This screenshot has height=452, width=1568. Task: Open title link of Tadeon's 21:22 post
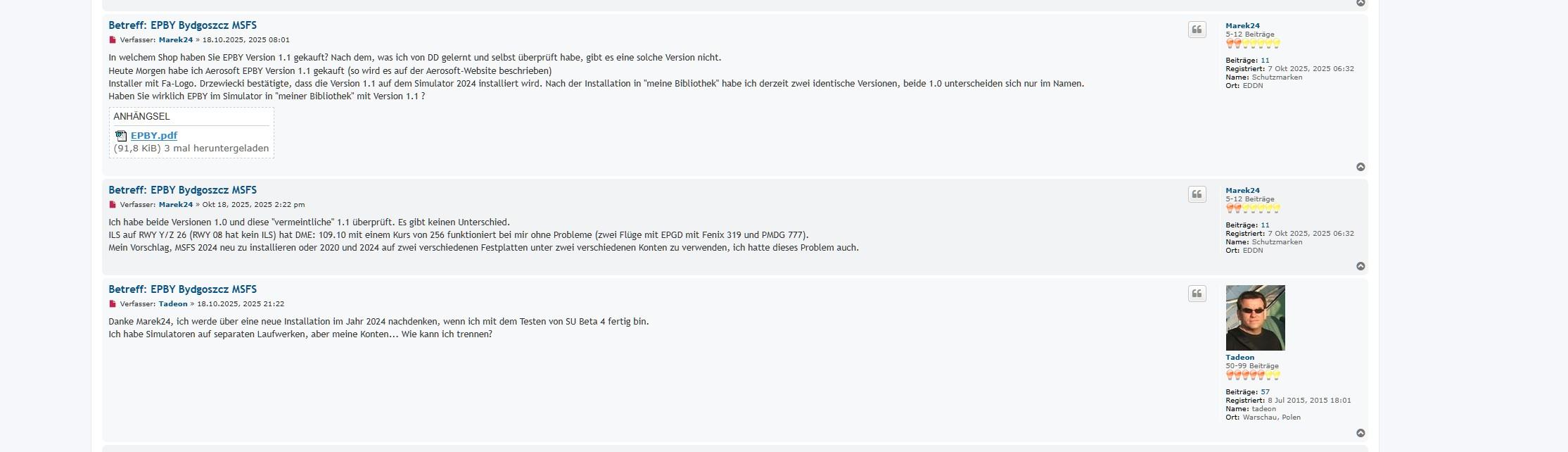(182, 289)
